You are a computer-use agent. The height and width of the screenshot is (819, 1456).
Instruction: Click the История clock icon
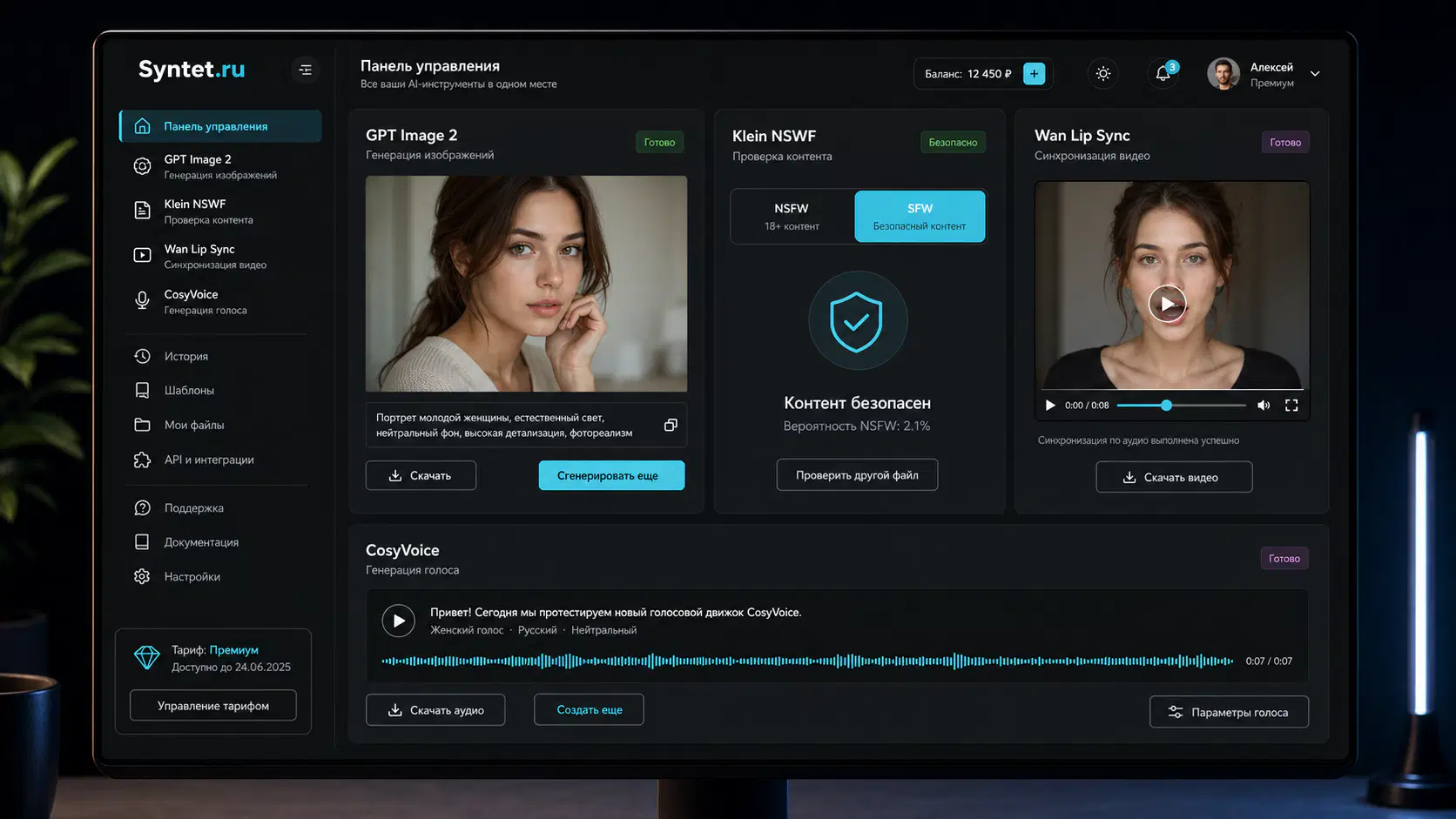pos(142,356)
